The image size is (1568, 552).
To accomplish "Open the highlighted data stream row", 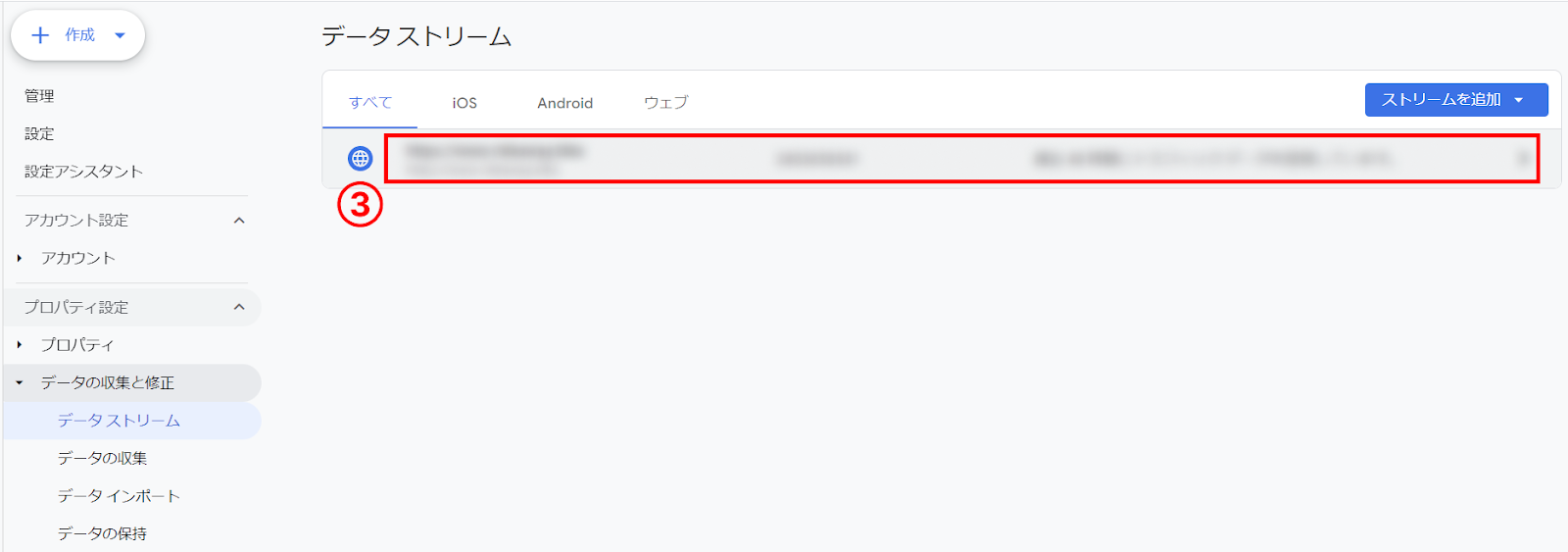I will coord(960,159).
